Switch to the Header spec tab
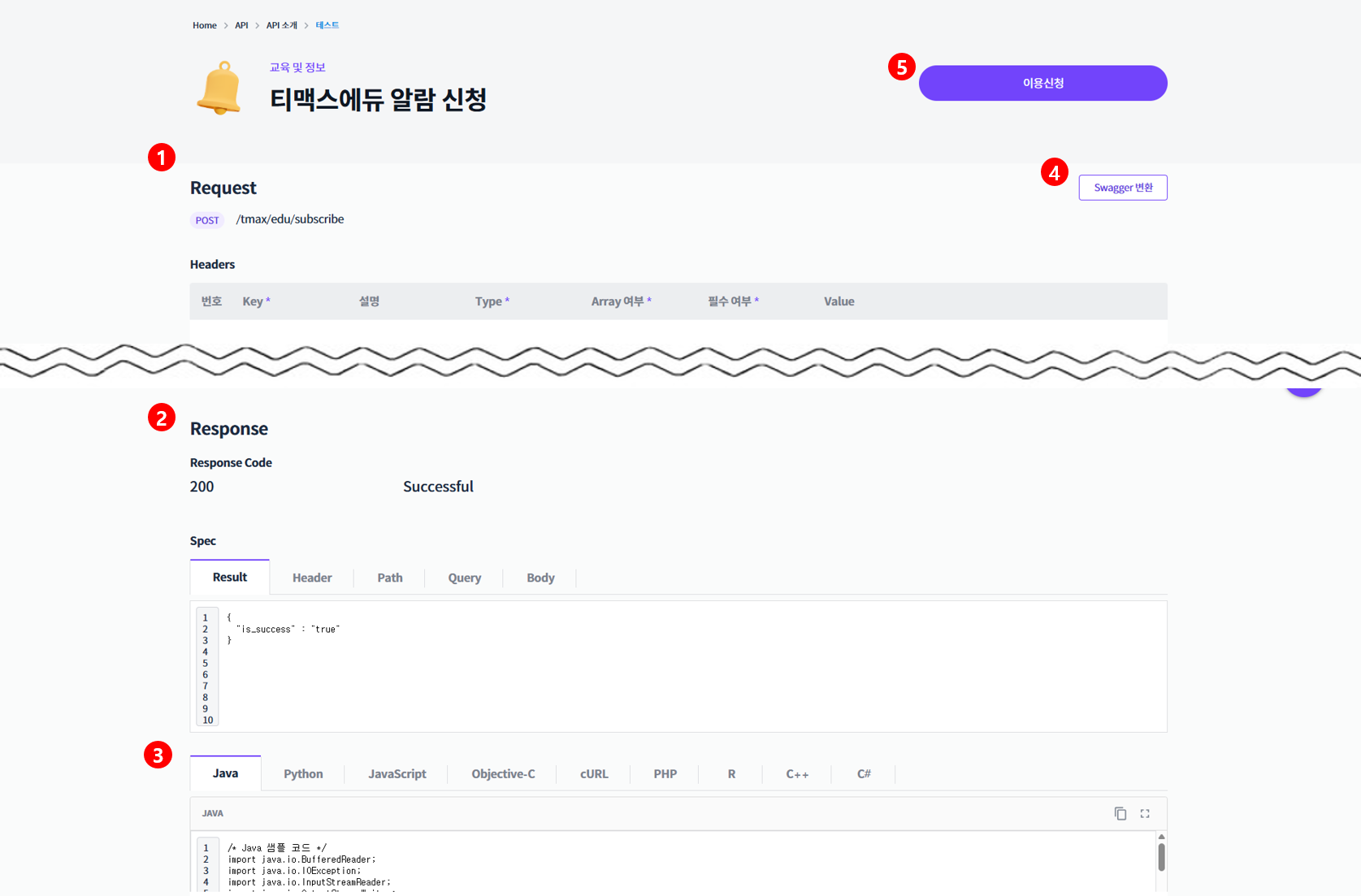Image resolution: width=1361 pixels, height=896 pixels. click(x=312, y=578)
